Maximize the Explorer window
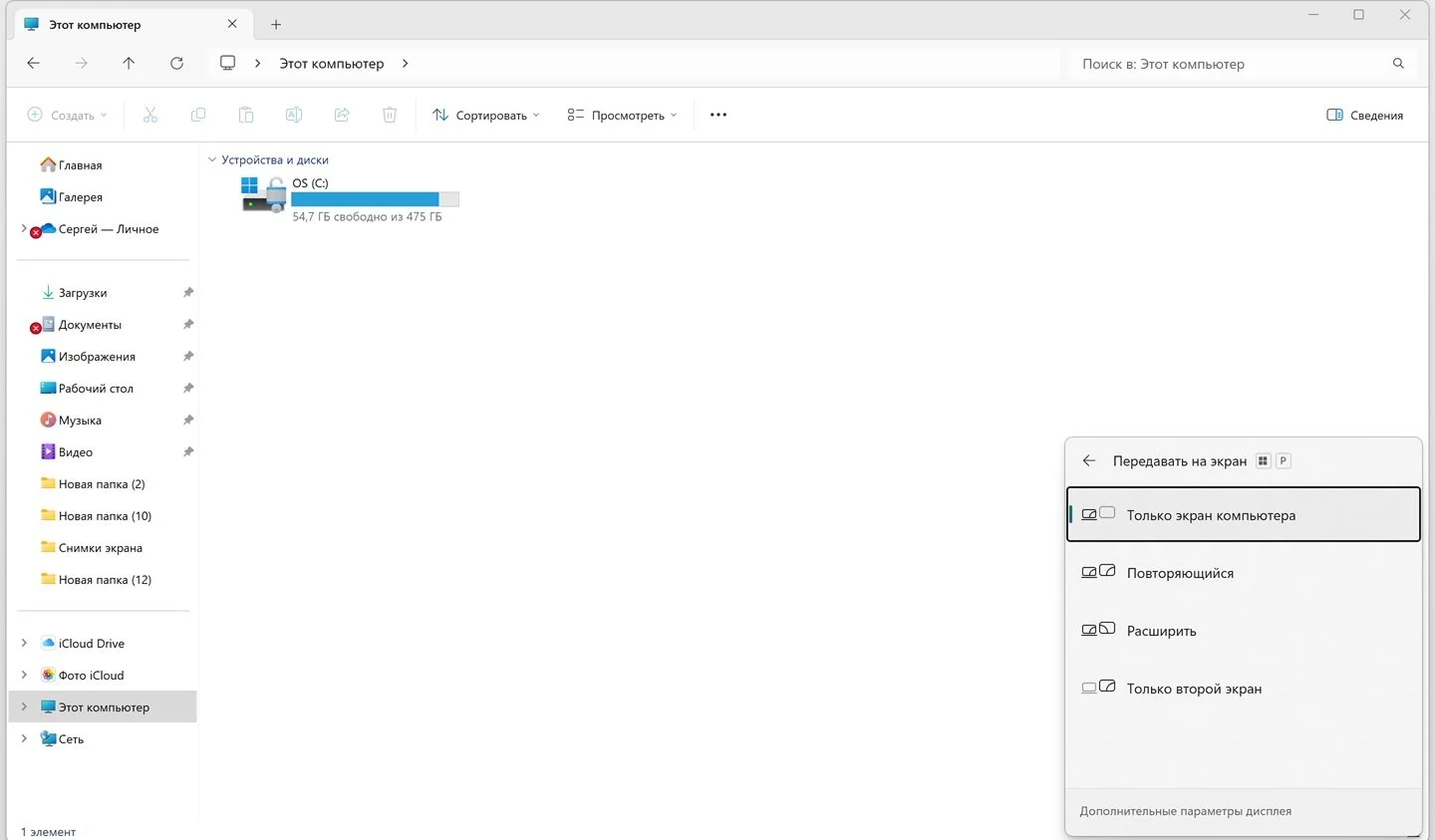Screen dimensions: 1435x840 click(1358, 15)
